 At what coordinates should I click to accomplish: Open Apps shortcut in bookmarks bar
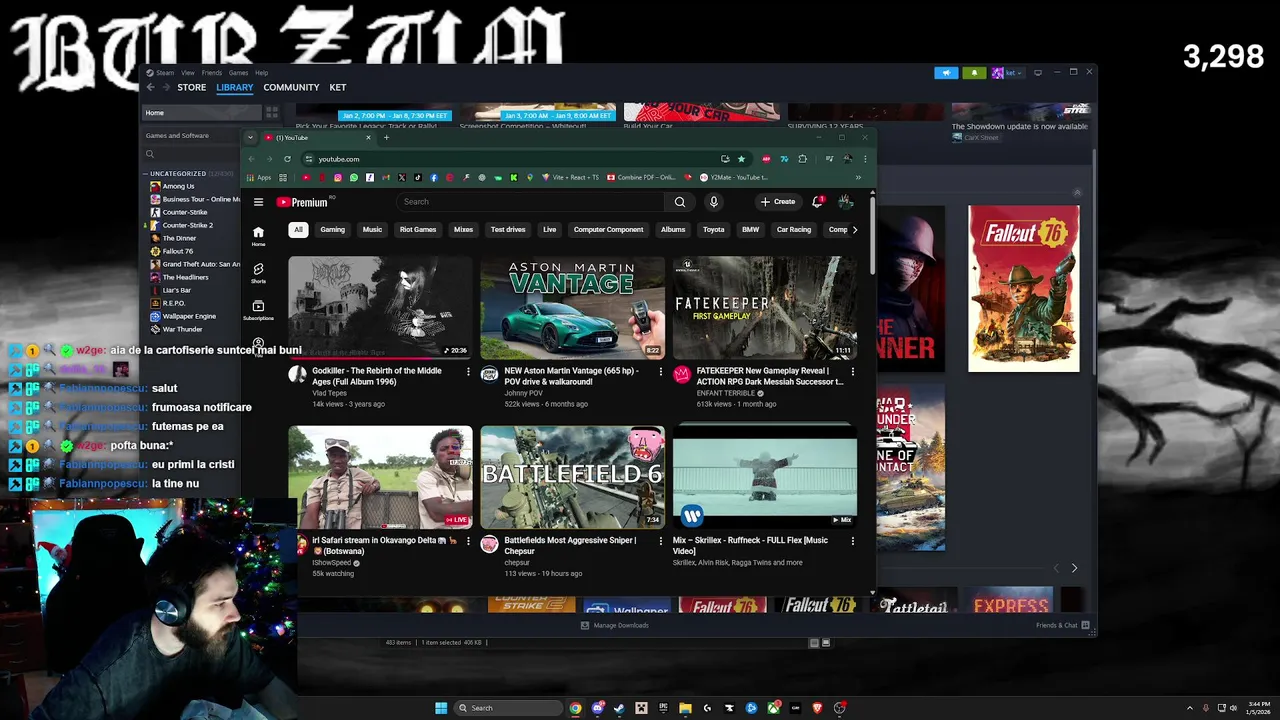(x=259, y=178)
